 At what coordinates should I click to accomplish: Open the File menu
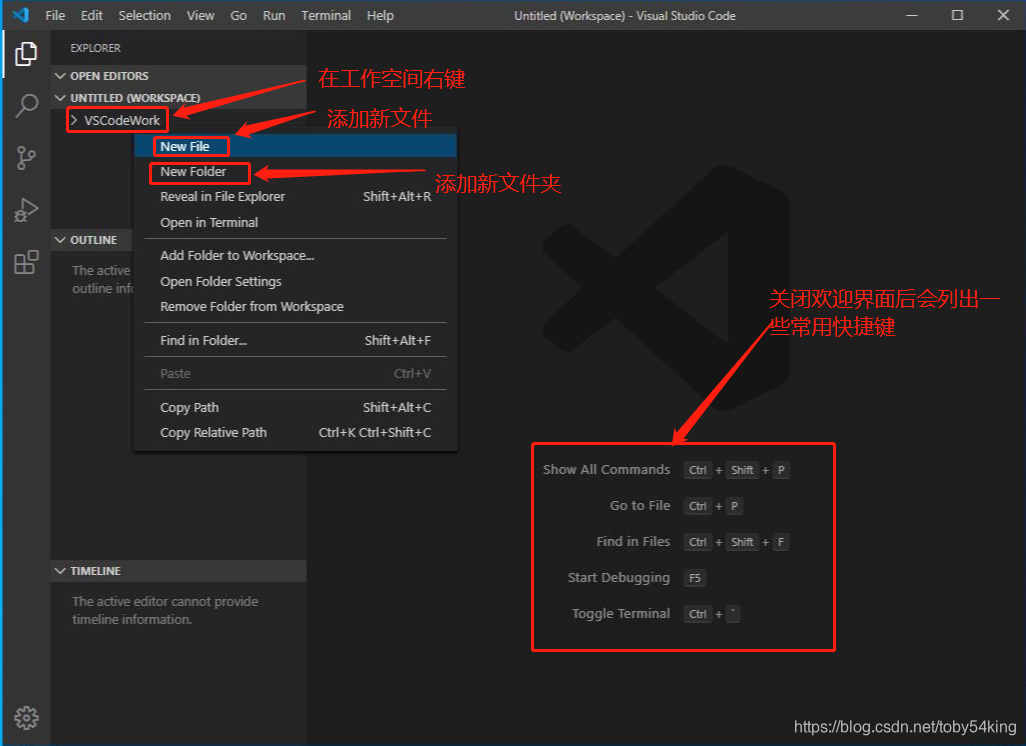(x=55, y=15)
